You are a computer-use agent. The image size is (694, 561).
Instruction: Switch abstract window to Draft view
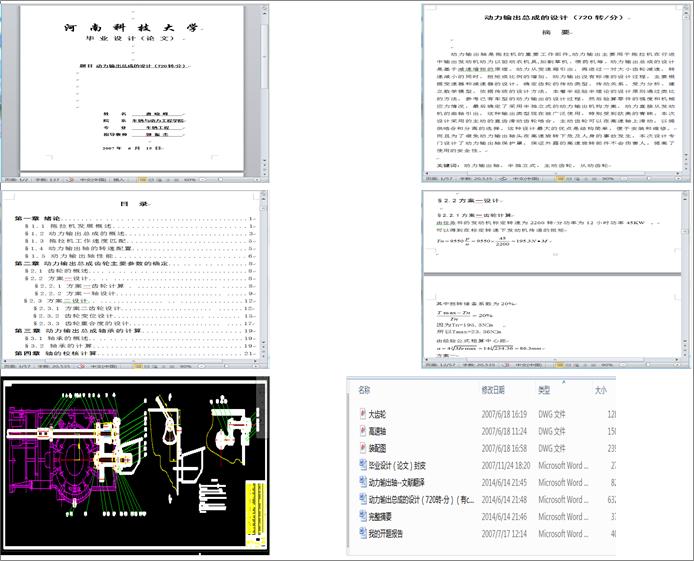(594, 179)
